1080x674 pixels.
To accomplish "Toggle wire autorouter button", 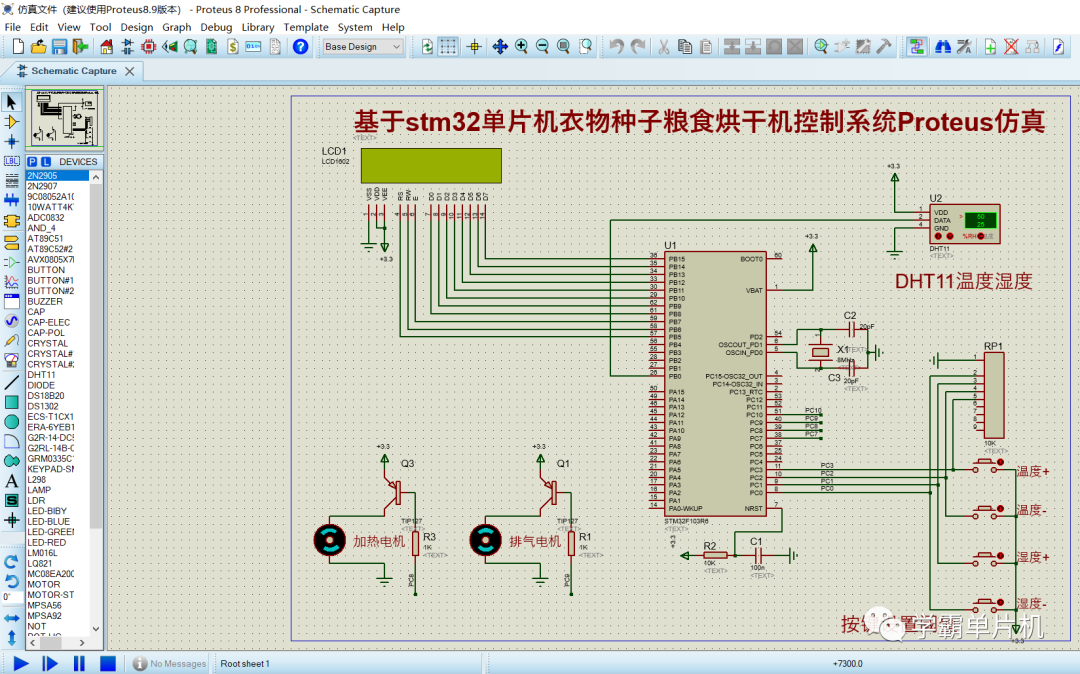I will coord(916,46).
